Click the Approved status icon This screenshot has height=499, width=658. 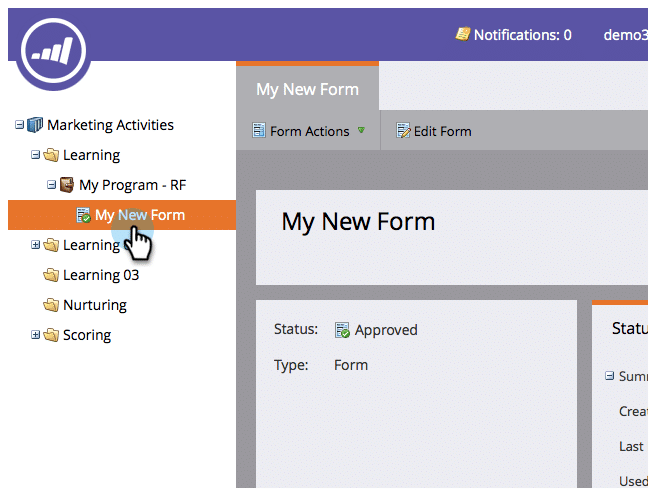[342, 330]
